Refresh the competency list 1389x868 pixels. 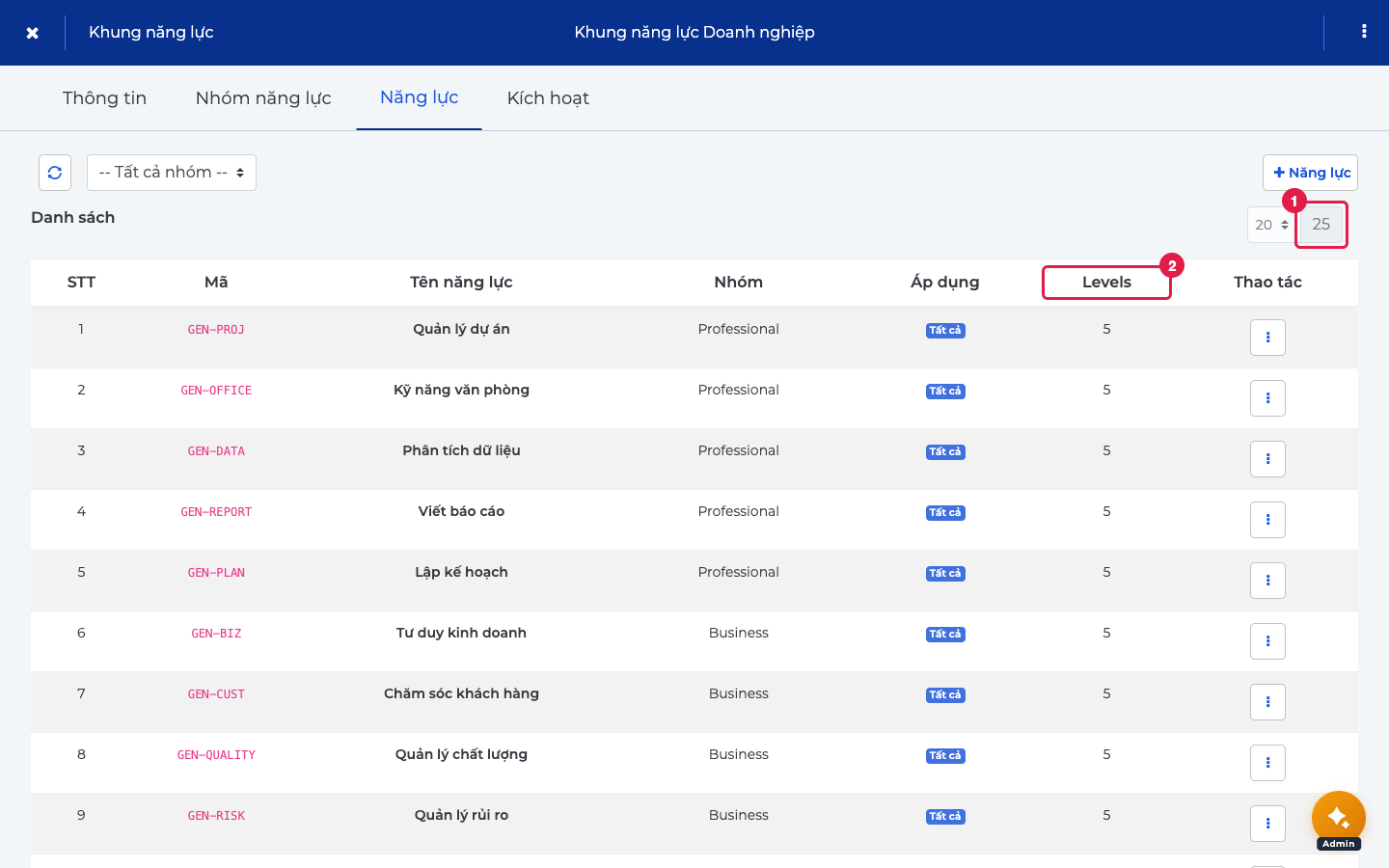(55, 173)
